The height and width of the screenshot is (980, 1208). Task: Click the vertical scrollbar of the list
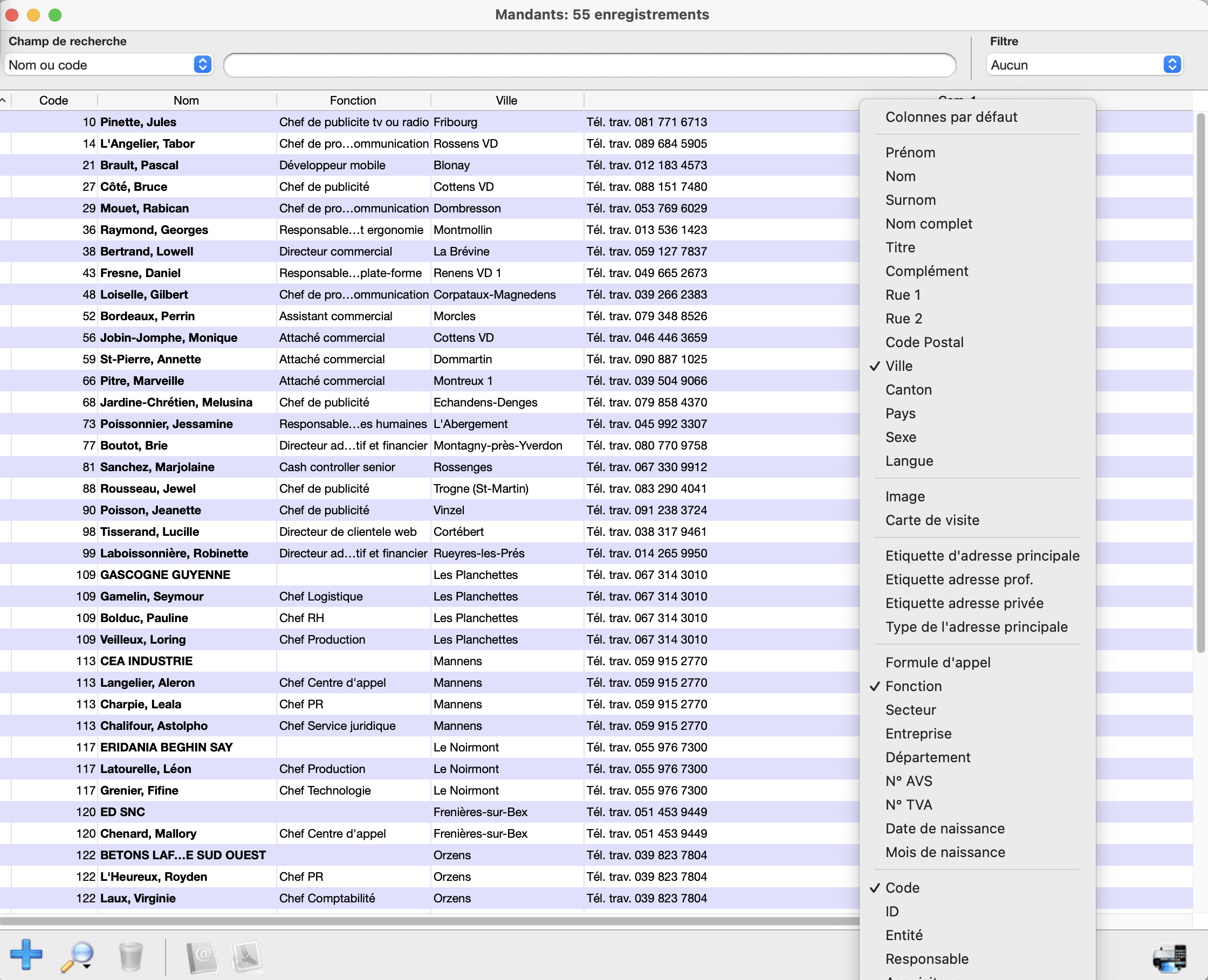[1200, 383]
